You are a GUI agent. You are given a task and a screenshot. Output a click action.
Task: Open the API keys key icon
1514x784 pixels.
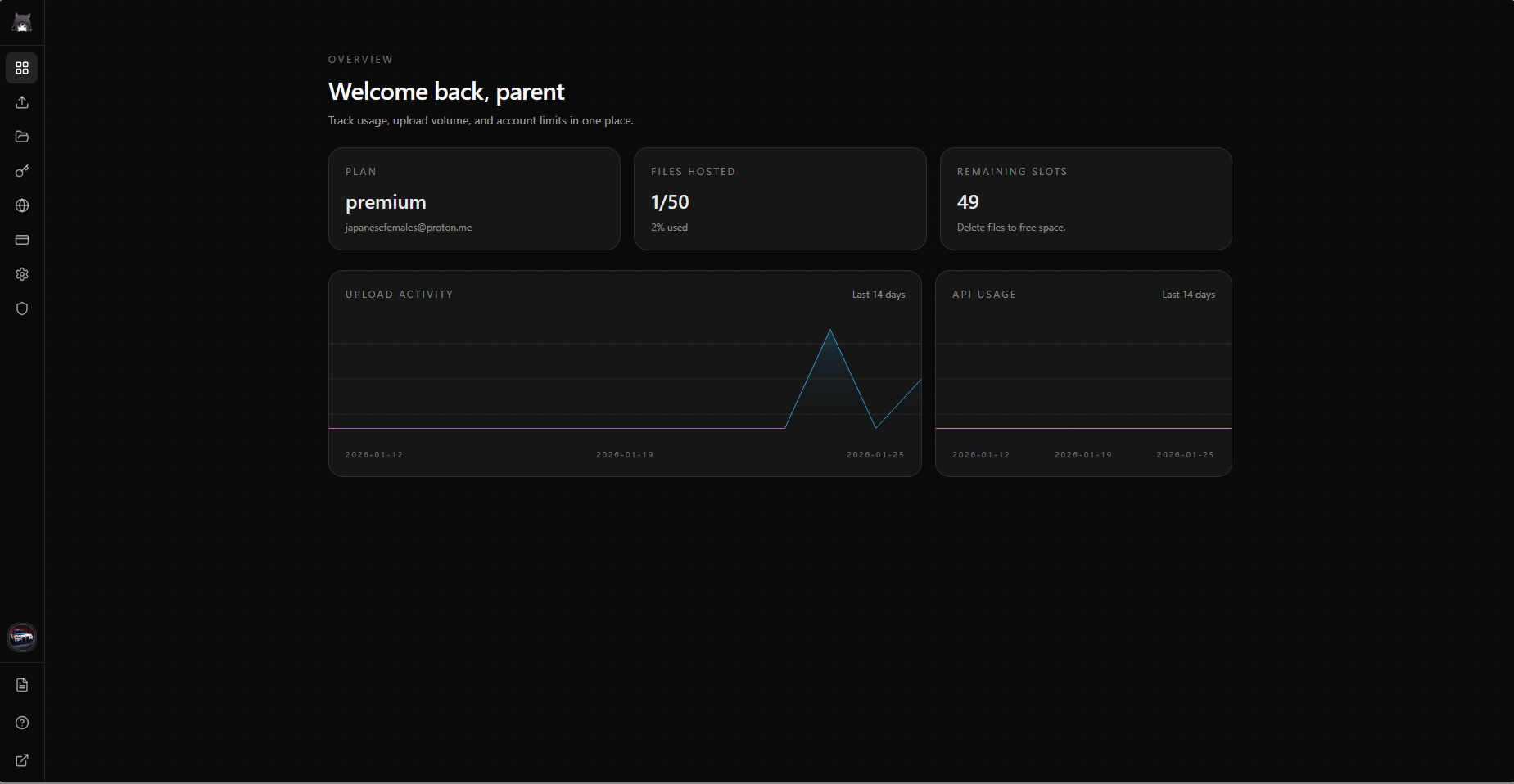tap(22, 171)
